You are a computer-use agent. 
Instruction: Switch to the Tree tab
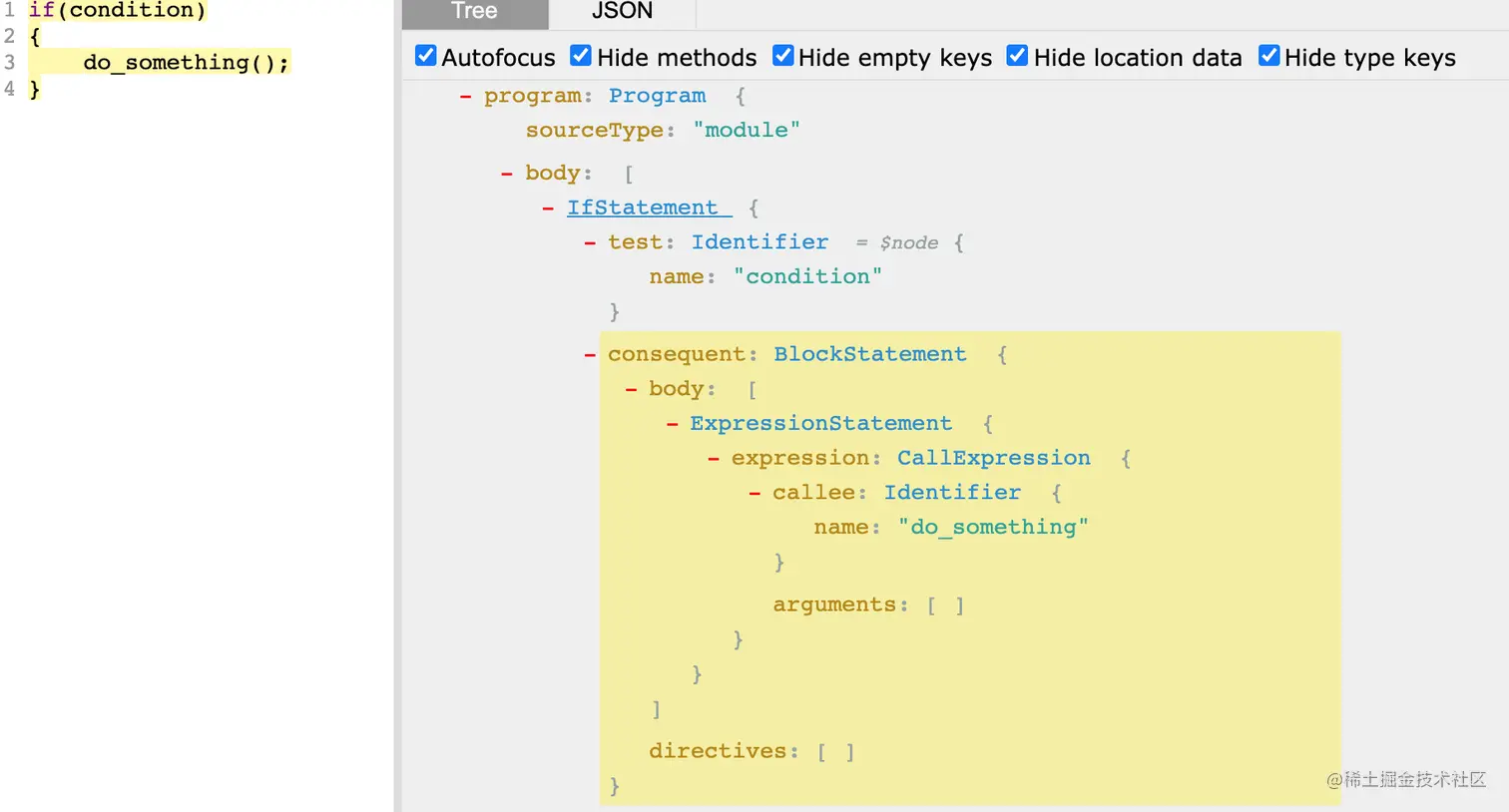click(x=474, y=13)
